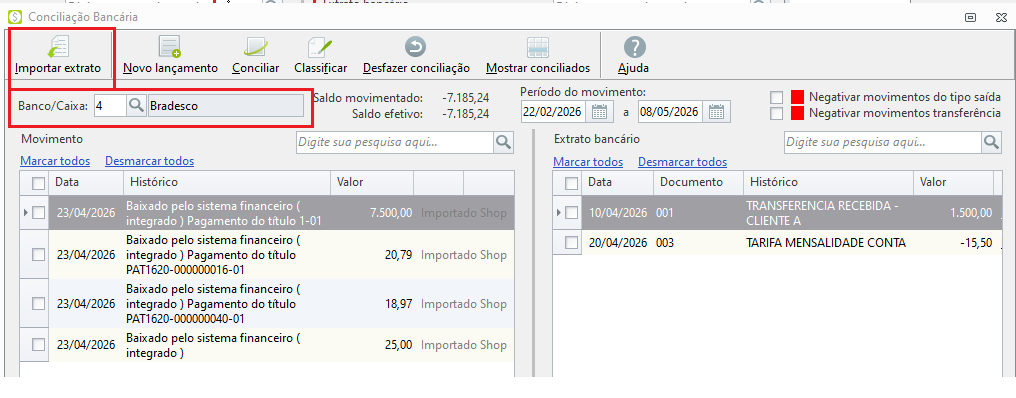The width and height of the screenshot is (1016, 398).
Task: Click Desfazer conciliação icon
Action: click(415, 47)
